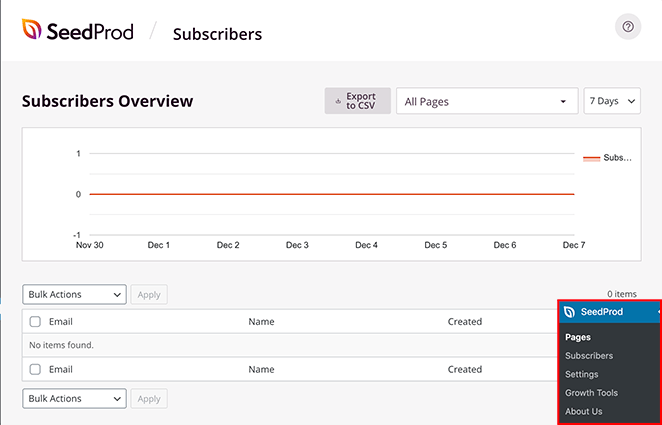Open Settings from the SeedProd menu
Screen dimensions: 662x425
coord(582,374)
